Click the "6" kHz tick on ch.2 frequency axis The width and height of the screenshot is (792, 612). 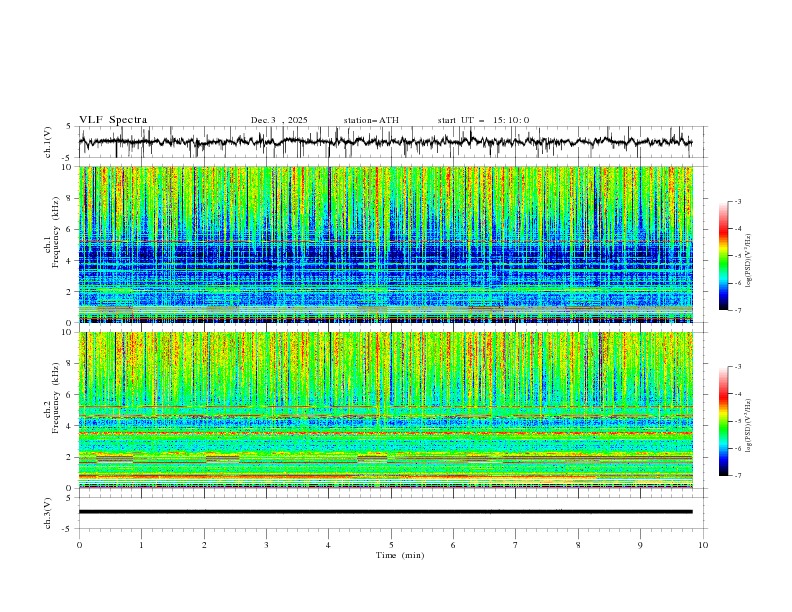pyautogui.click(x=70, y=395)
